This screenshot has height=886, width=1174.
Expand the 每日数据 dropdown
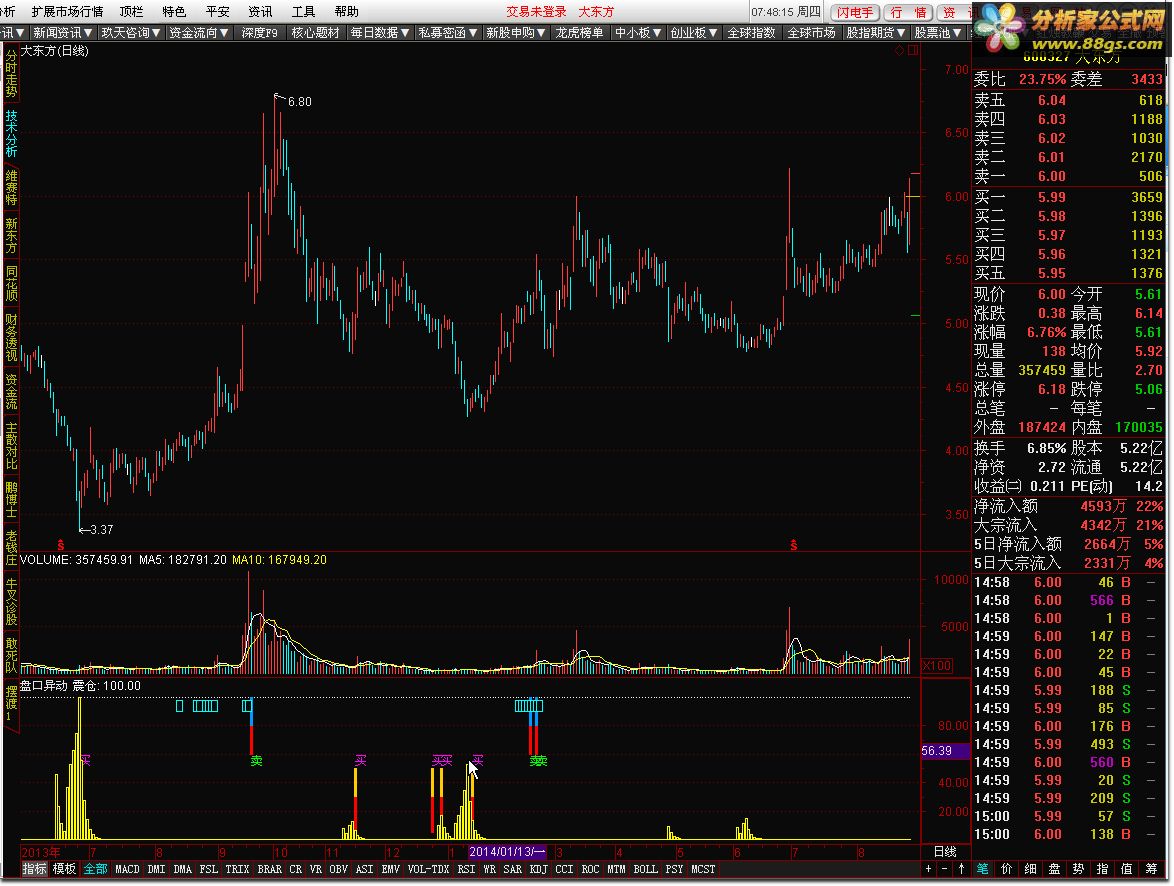click(x=380, y=32)
